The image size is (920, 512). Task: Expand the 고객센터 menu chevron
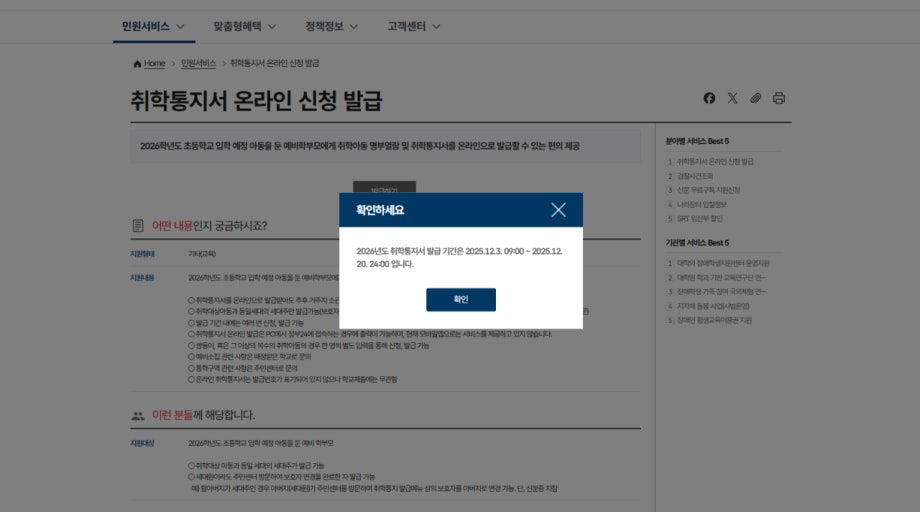435,26
